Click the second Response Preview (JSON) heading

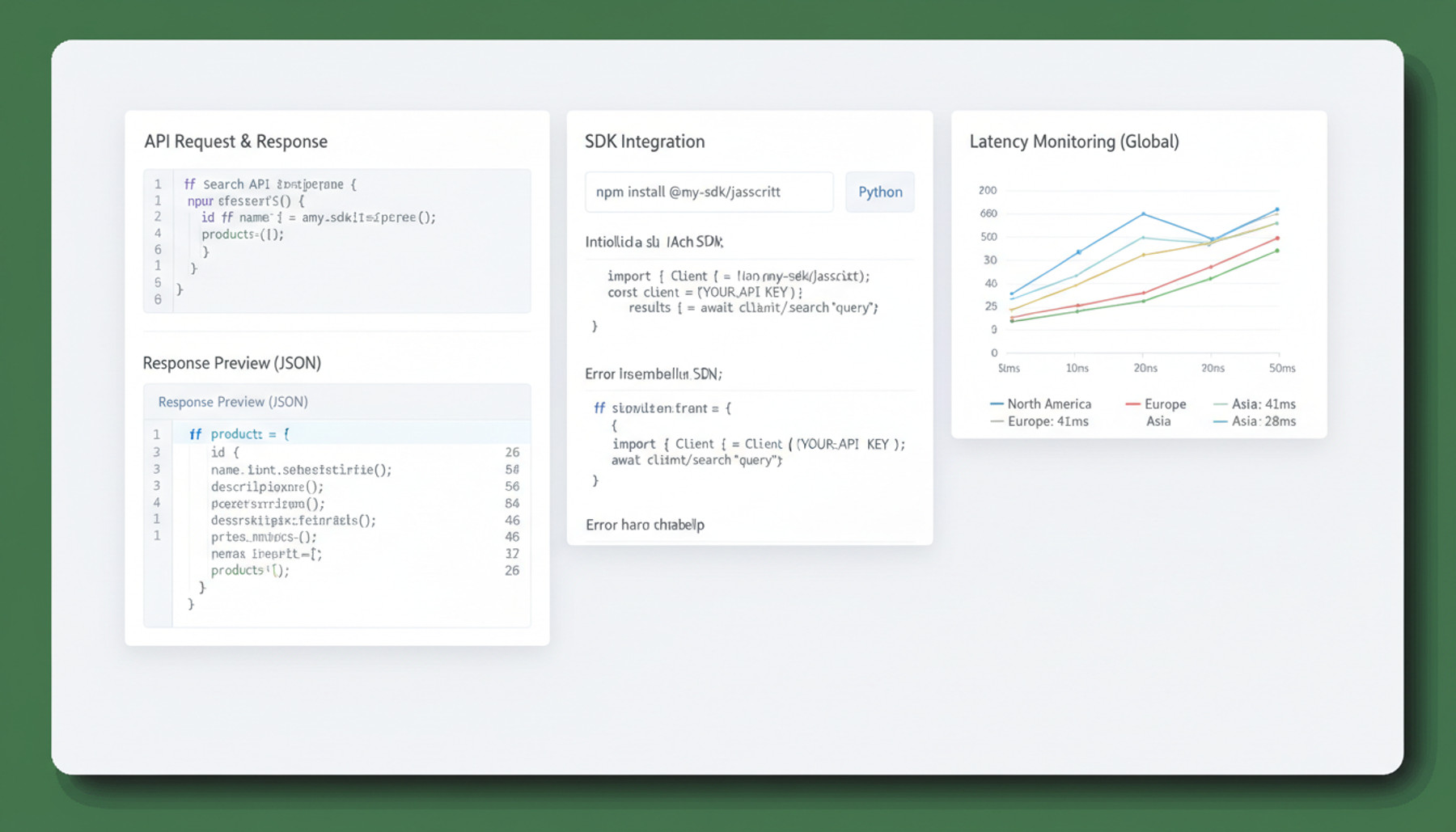233,402
